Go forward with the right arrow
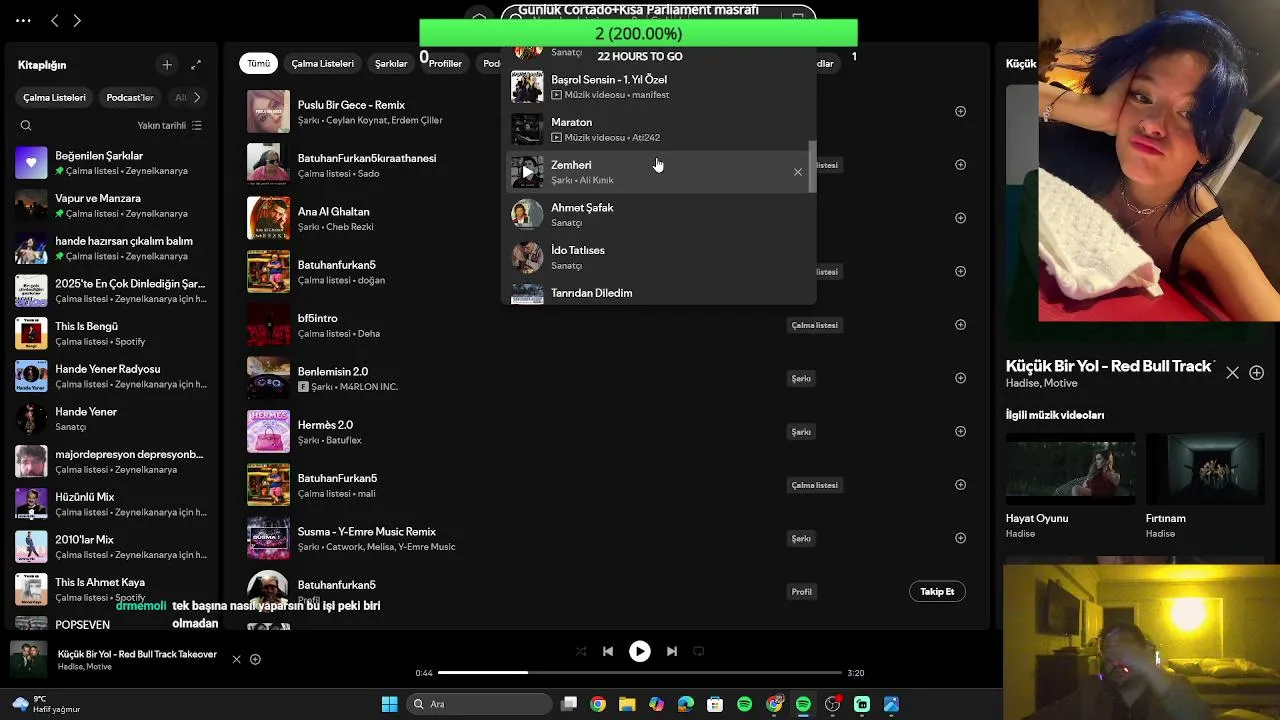The width and height of the screenshot is (1280, 720). (x=77, y=20)
